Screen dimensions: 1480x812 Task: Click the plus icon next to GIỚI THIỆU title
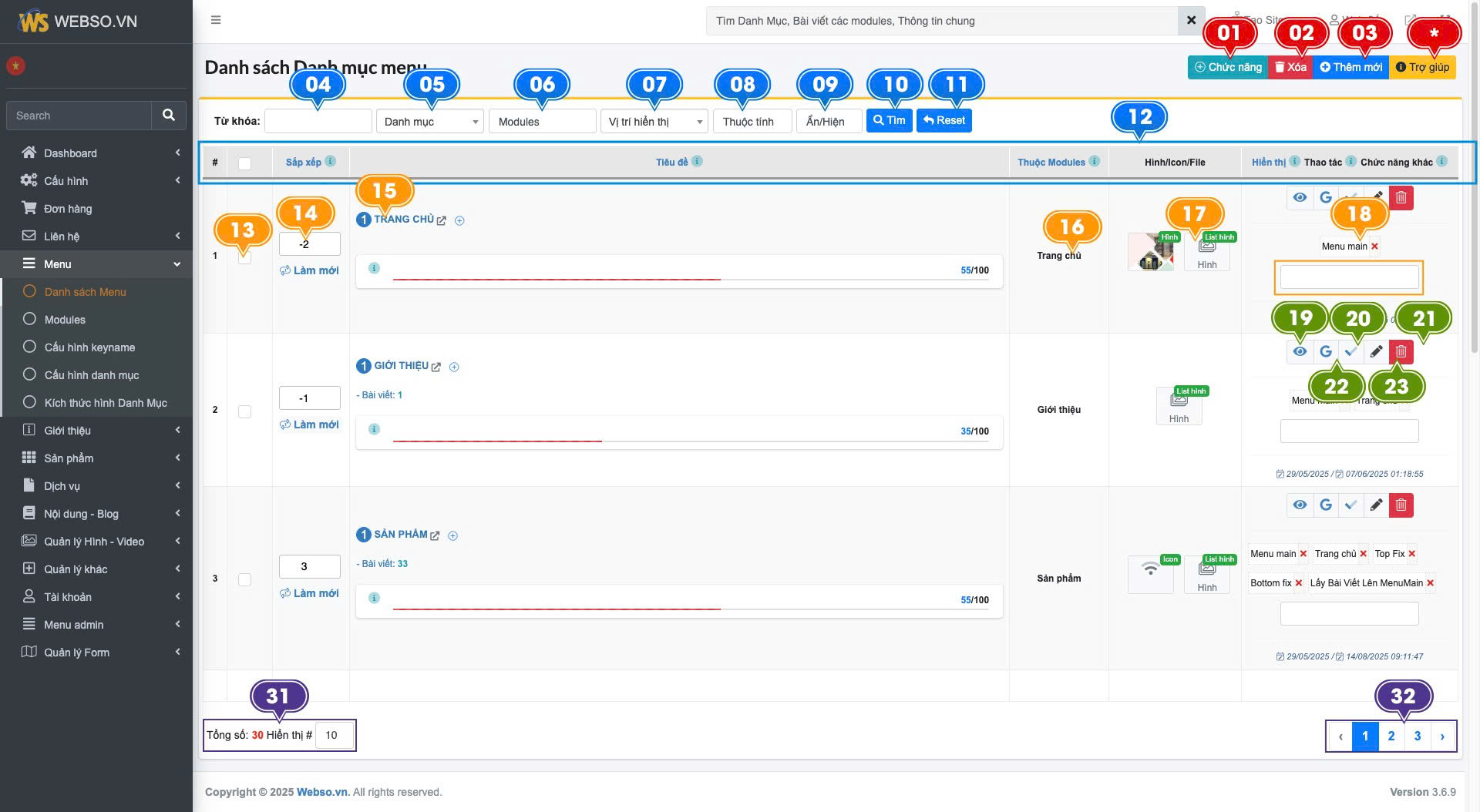click(x=454, y=367)
